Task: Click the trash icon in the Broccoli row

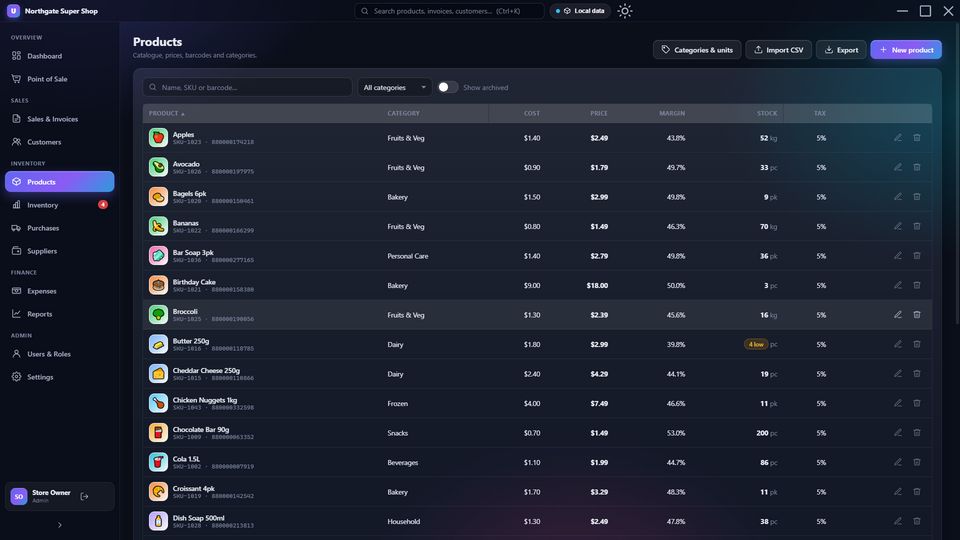Action: click(917, 315)
